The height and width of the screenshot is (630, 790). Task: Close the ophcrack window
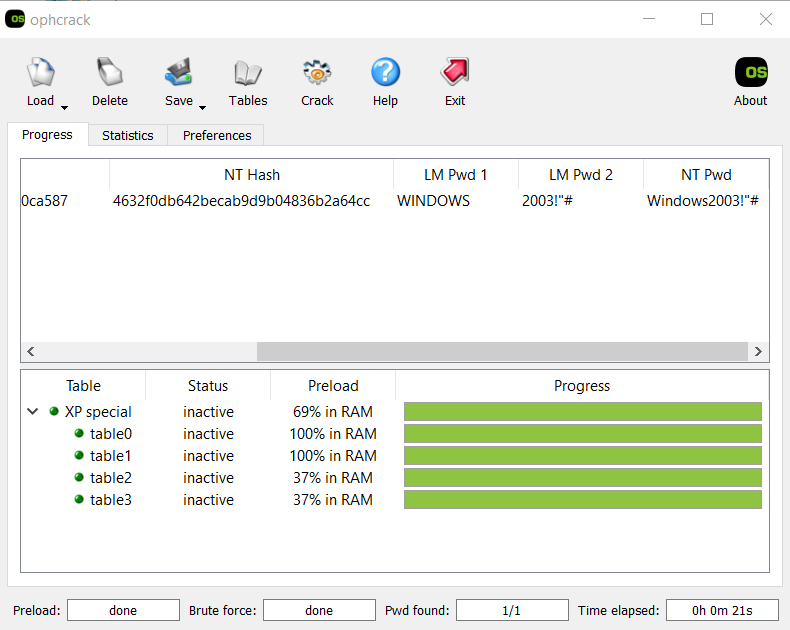766,19
